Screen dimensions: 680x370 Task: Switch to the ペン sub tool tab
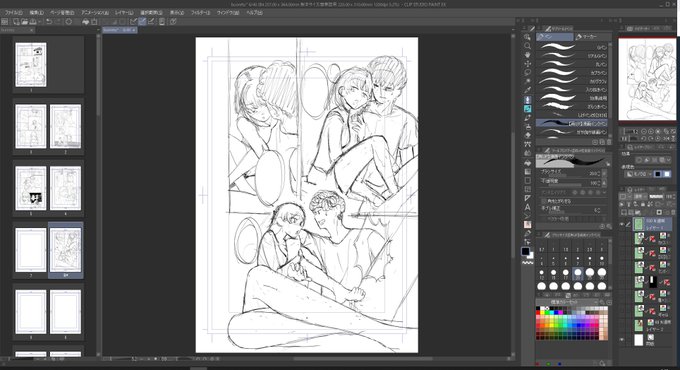pos(555,37)
